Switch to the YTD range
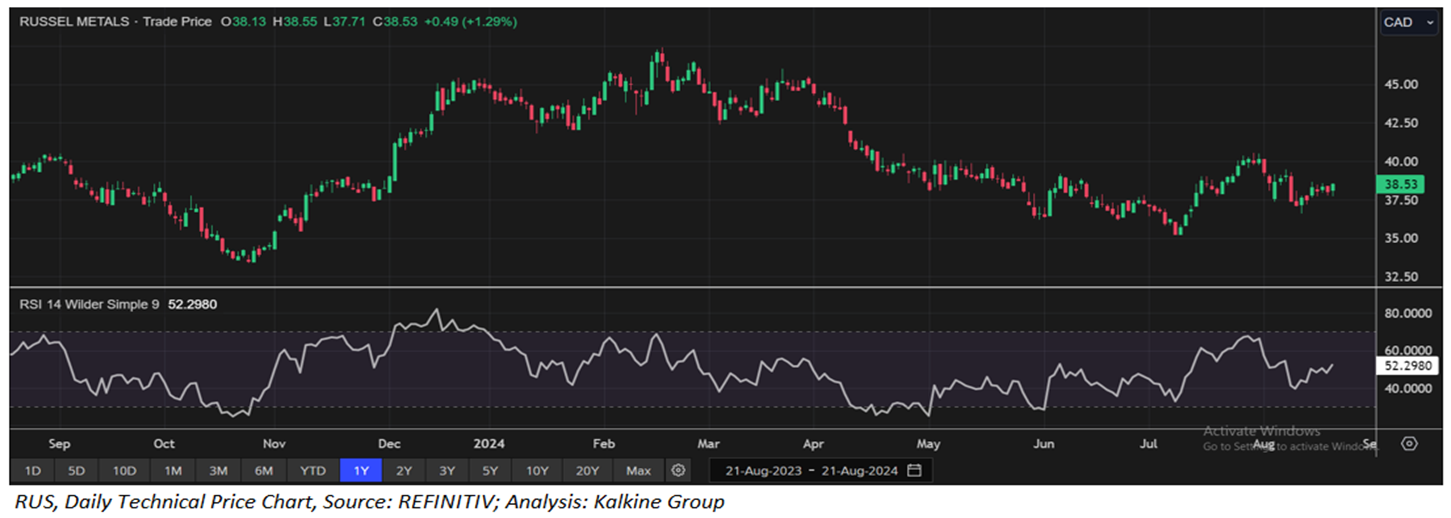This screenshot has width=1451, height=518. (x=313, y=470)
